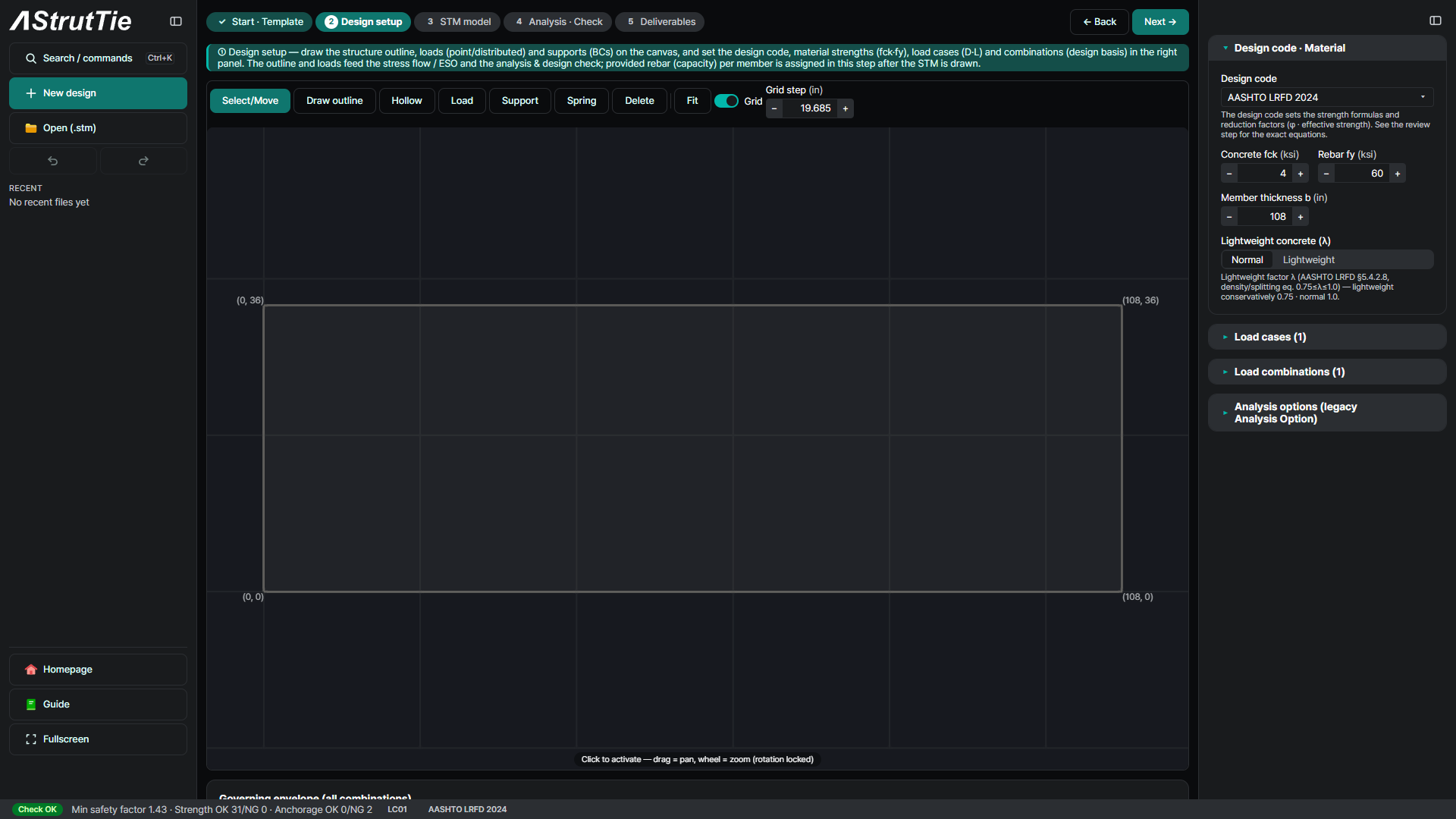Expand Analysis options section
This screenshot has width=1456, height=819.
pos(1327,413)
